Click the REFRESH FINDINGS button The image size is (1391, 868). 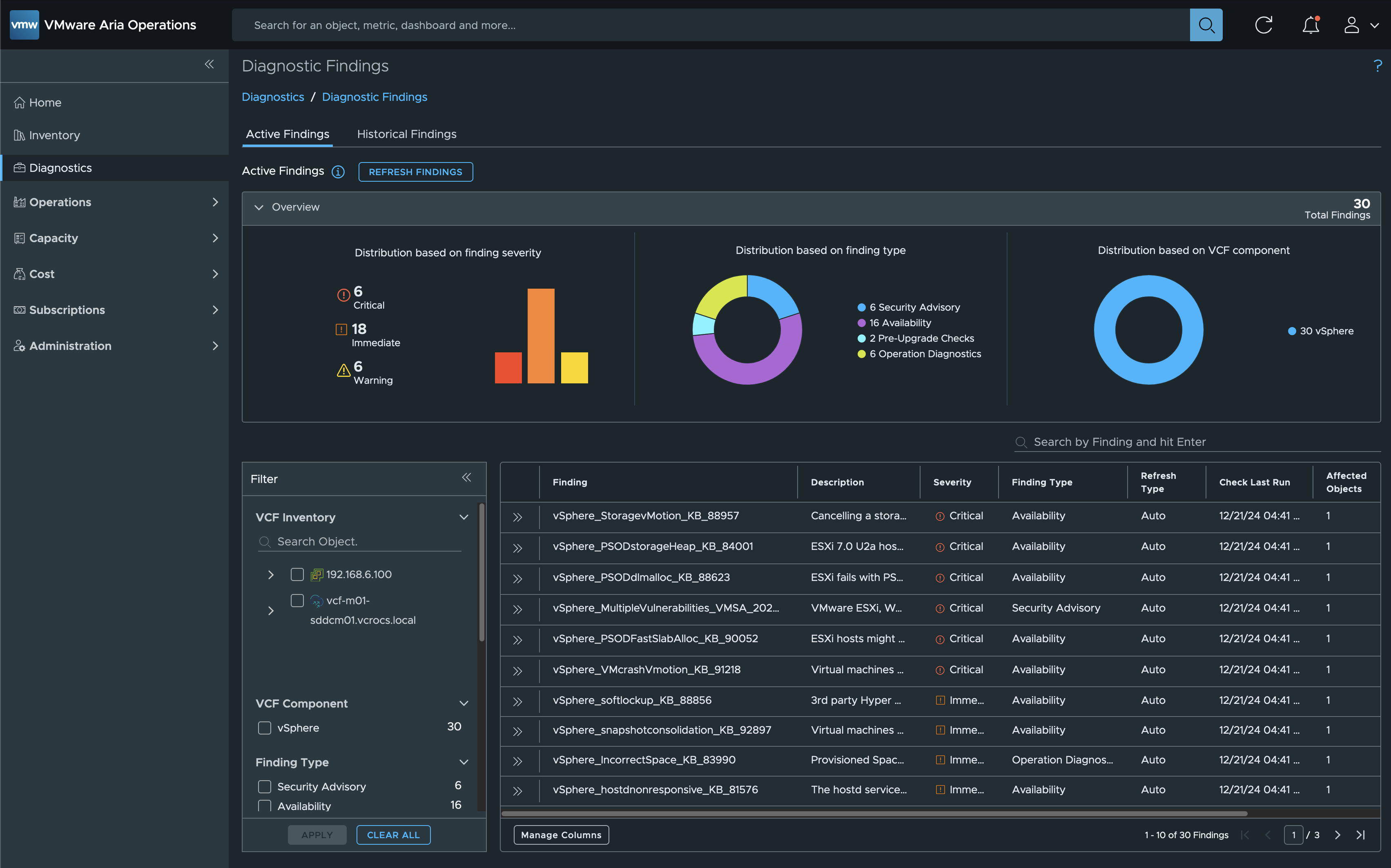(415, 171)
